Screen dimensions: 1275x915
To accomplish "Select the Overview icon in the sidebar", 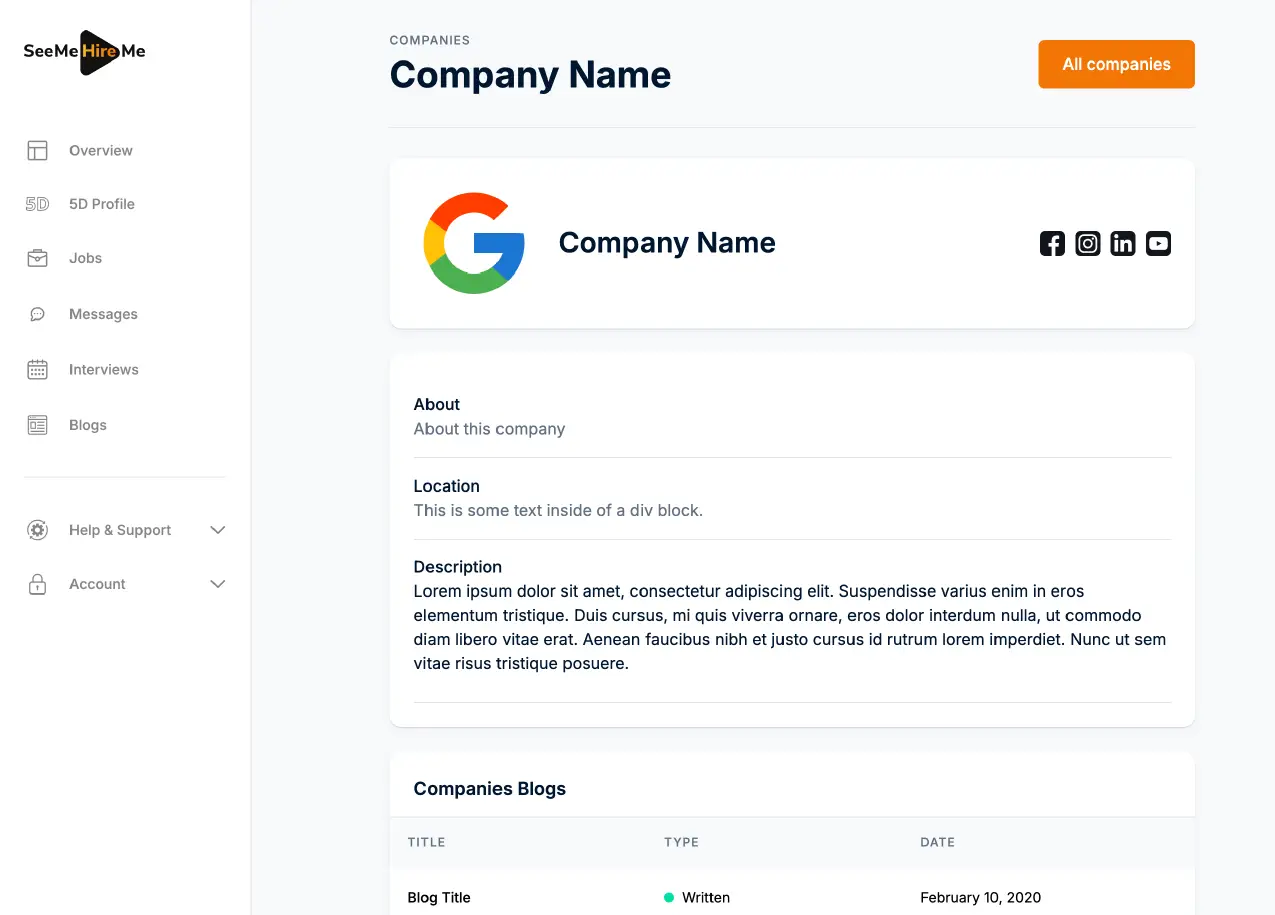I will point(37,150).
